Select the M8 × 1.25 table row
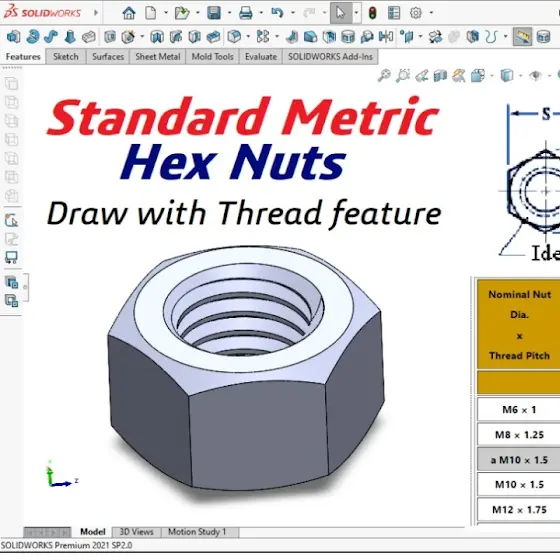This screenshot has width=560, height=560. click(x=519, y=435)
